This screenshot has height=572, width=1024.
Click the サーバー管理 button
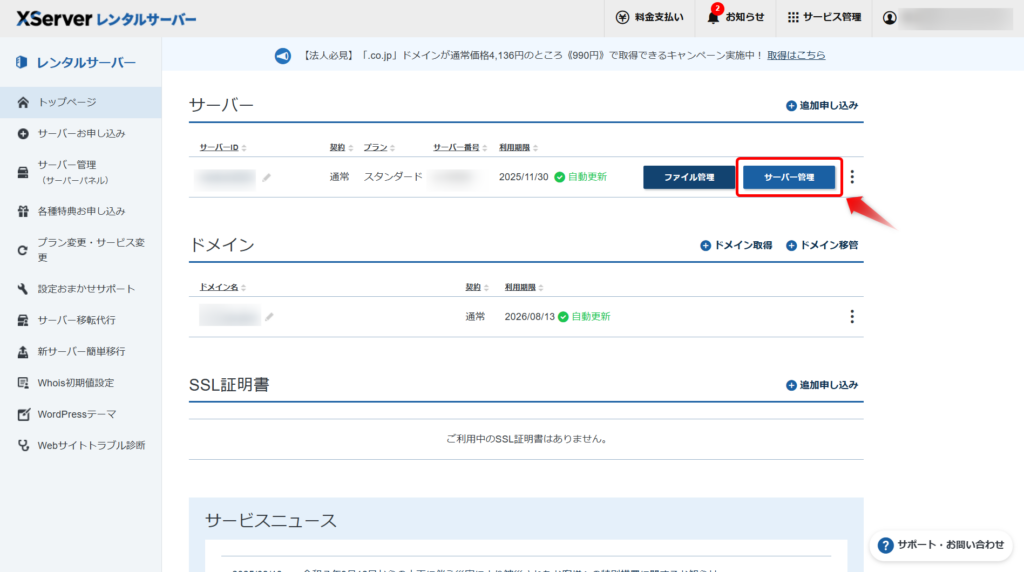click(x=789, y=177)
